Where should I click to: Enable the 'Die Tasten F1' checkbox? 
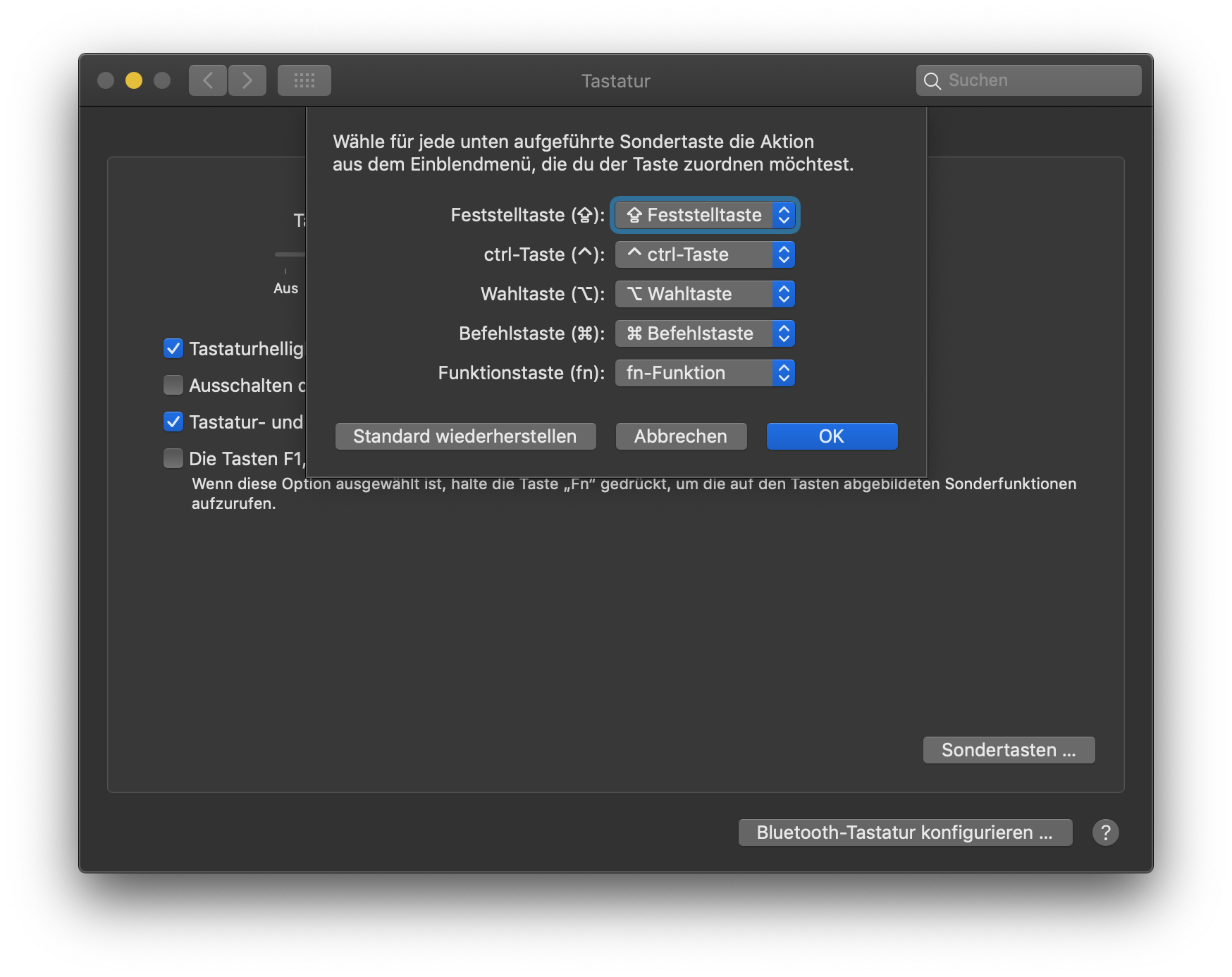pyautogui.click(x=173, y=458)
